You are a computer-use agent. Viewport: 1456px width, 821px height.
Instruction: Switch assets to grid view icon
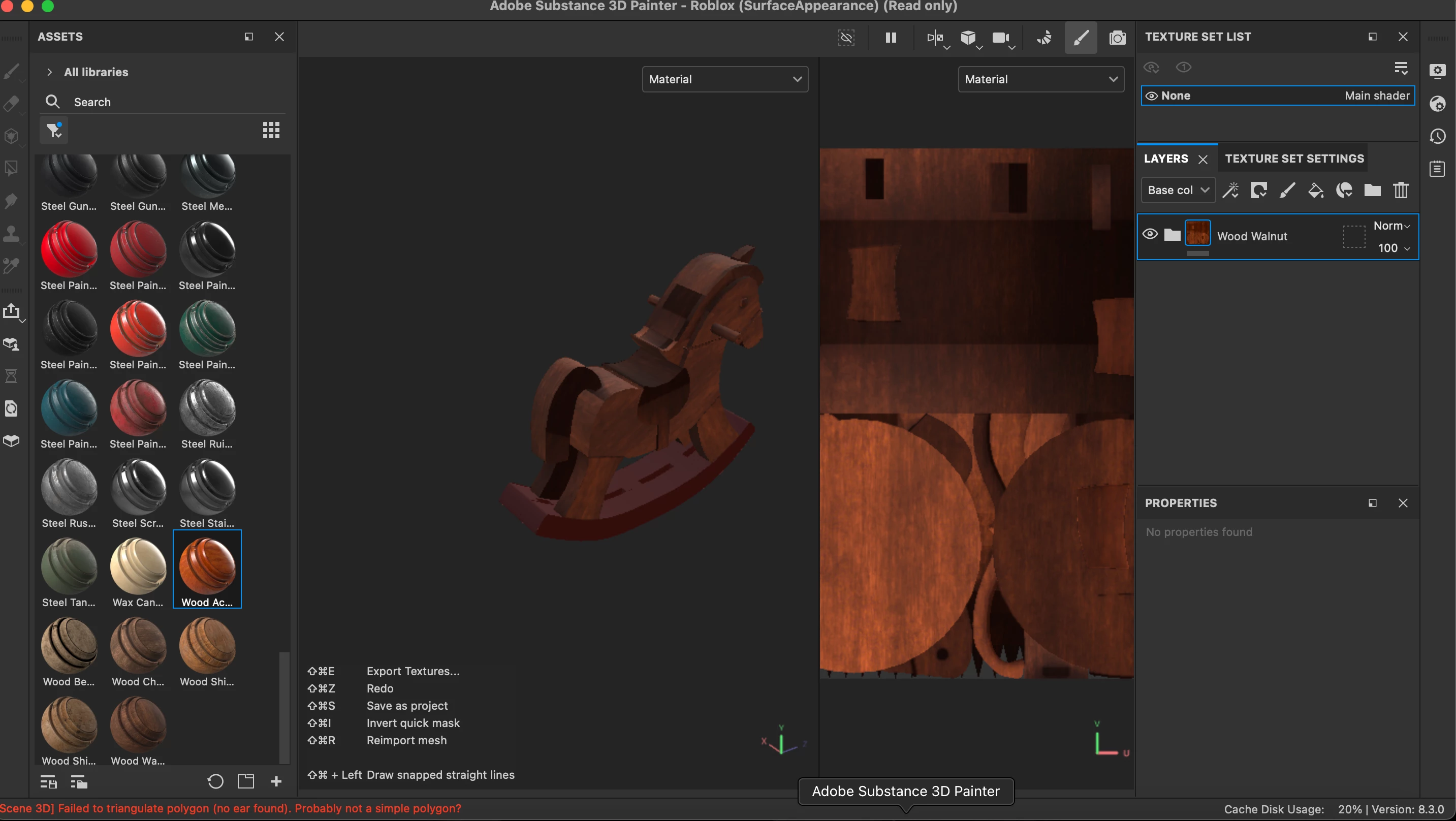(x=271, y=131)
